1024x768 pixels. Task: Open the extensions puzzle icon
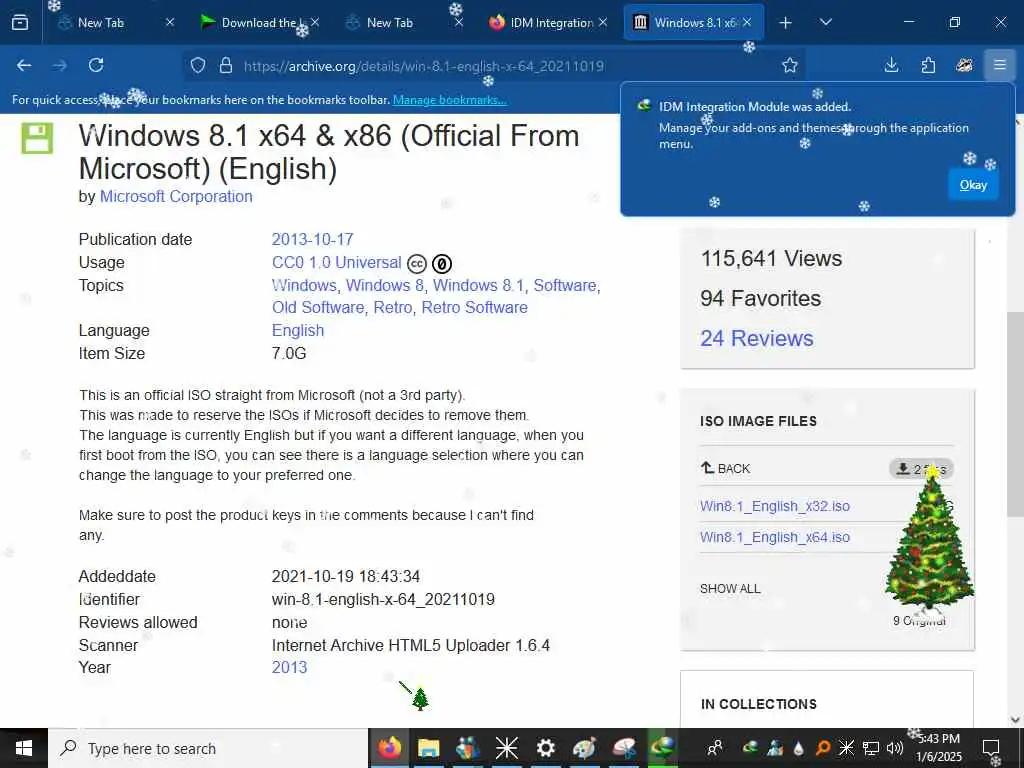[928, 65]
